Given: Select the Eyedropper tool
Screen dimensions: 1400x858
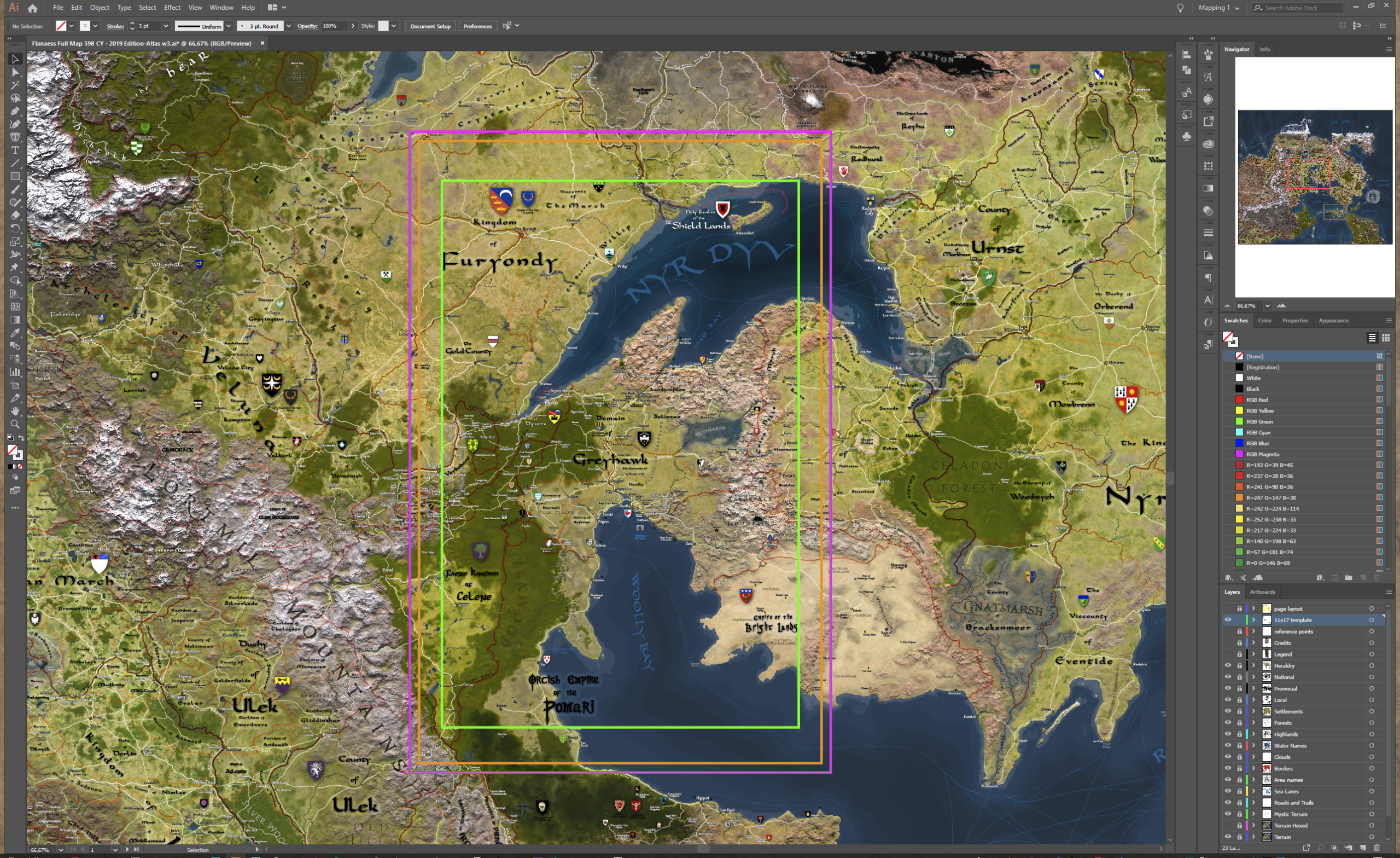Looking at the screenshot, I should [x=15, y=333].
